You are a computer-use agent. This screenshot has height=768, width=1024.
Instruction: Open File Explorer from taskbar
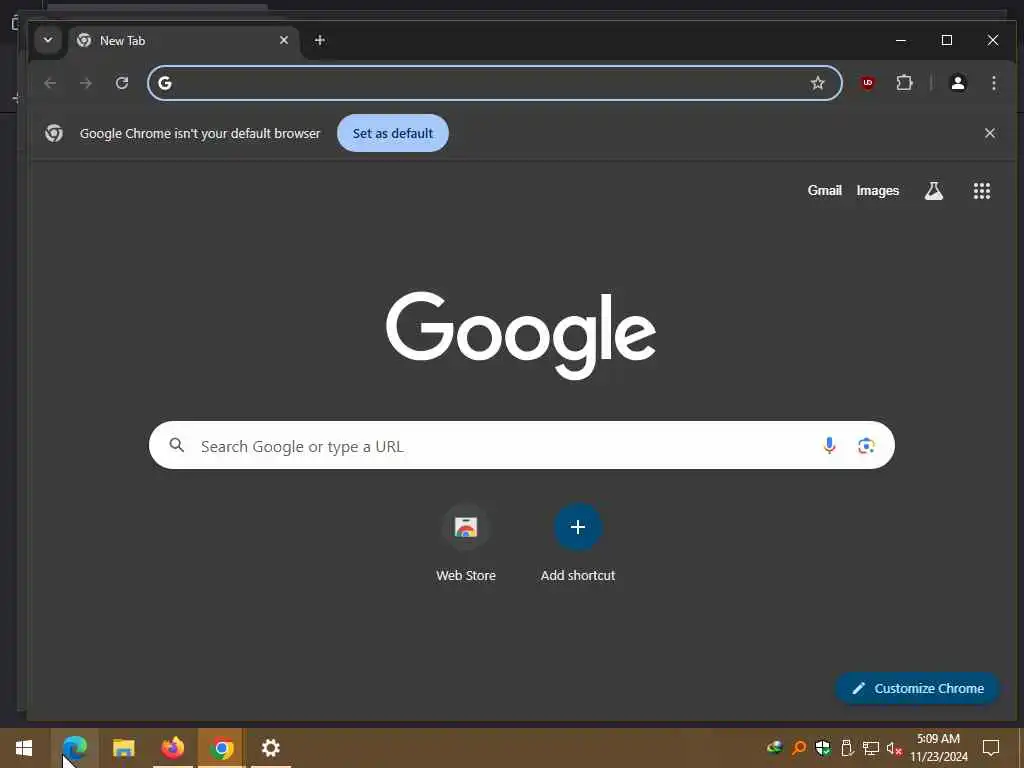[123, 748]
